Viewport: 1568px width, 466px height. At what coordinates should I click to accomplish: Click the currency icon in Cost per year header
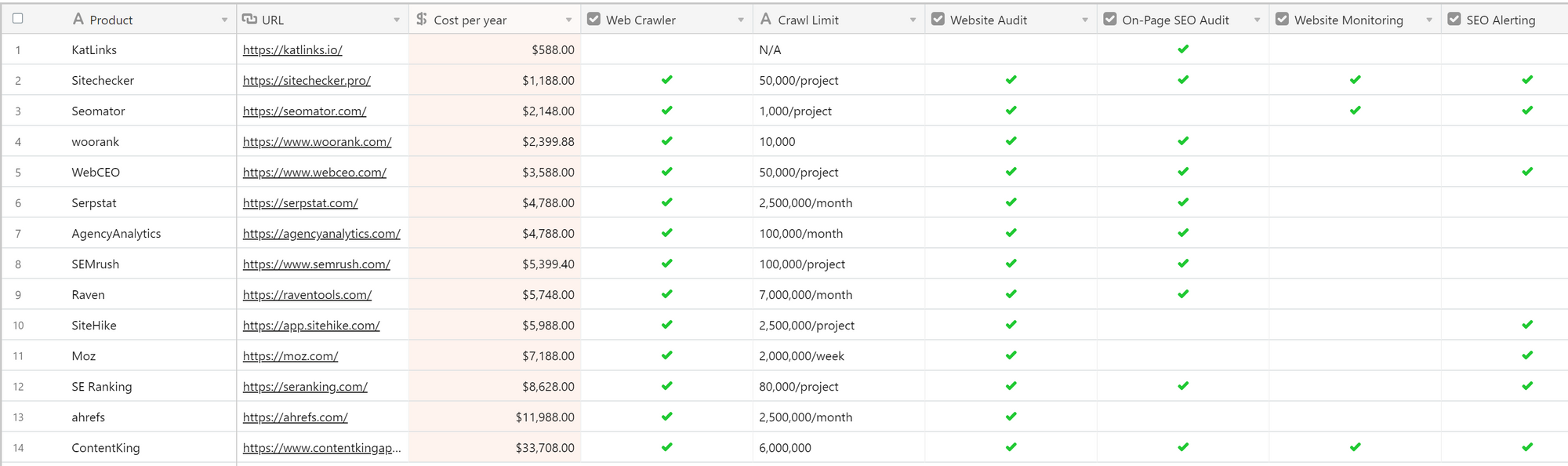click(422, 19)
